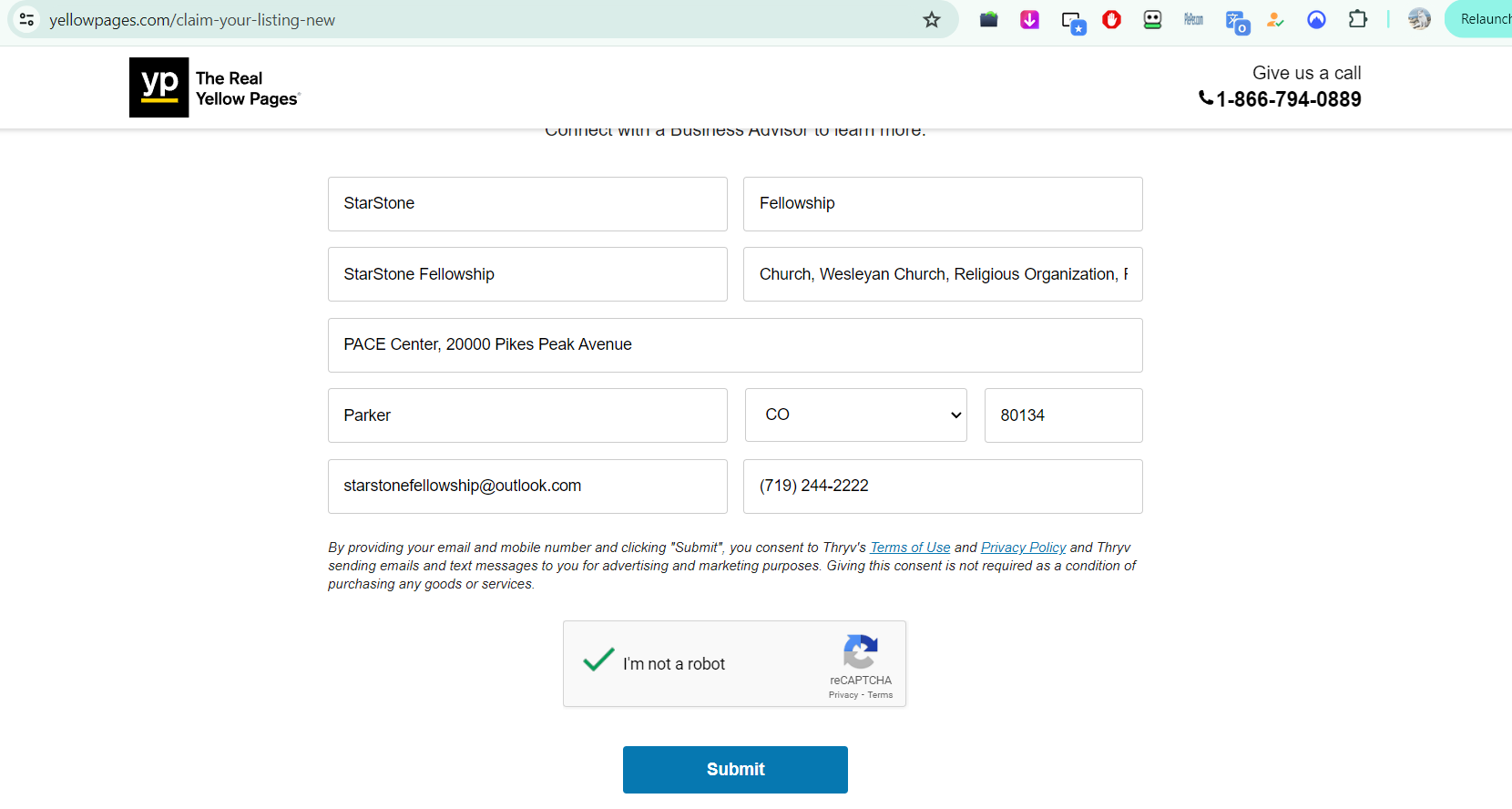Click the reCAPTCHA logo icon
The height and width of the screenshot is (809, 1512).
[860, 651]
